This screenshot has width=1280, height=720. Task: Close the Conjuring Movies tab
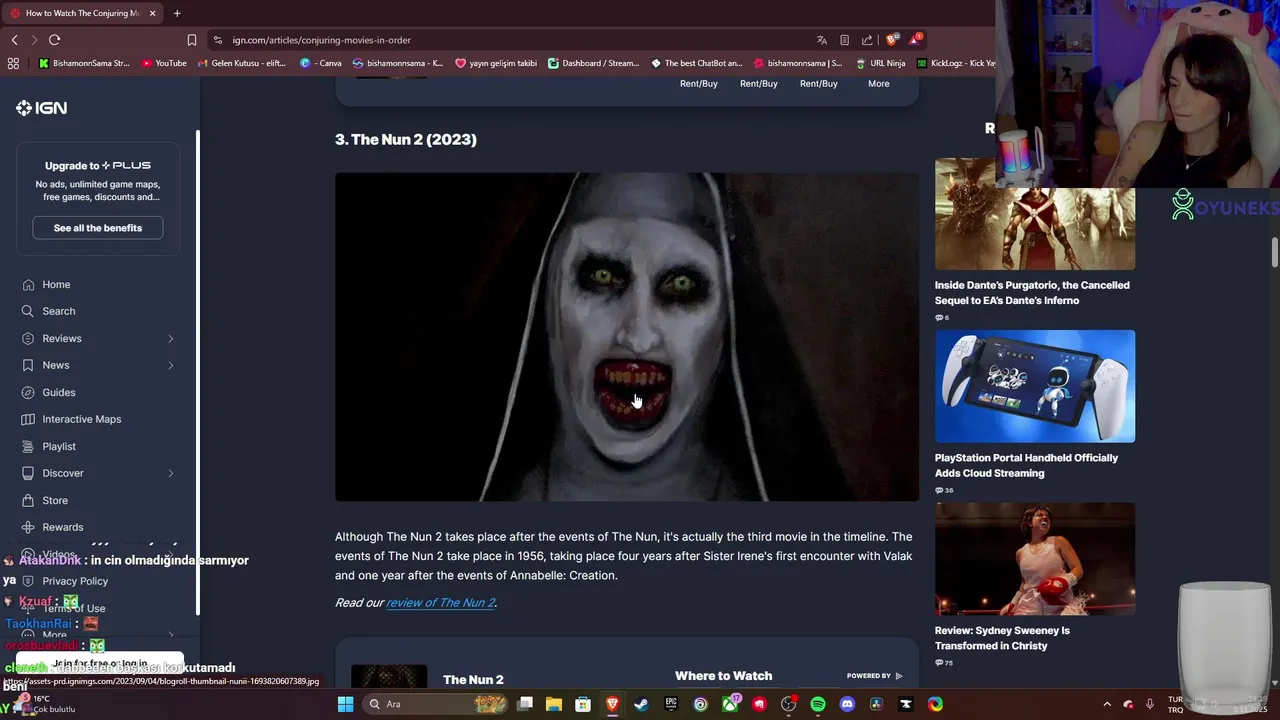coord(153,13)
